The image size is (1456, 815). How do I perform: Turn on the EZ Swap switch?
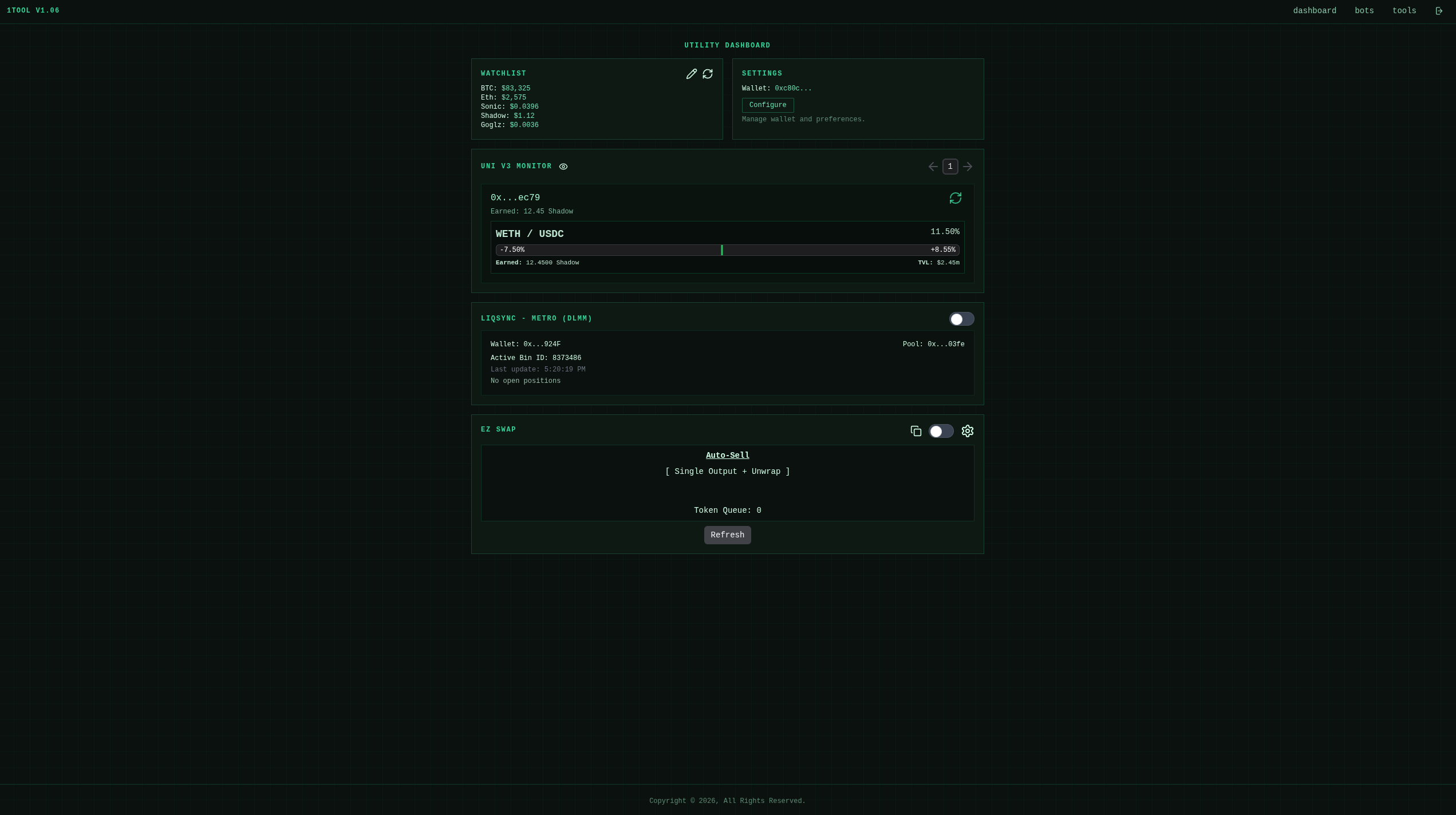pos(941,431)
